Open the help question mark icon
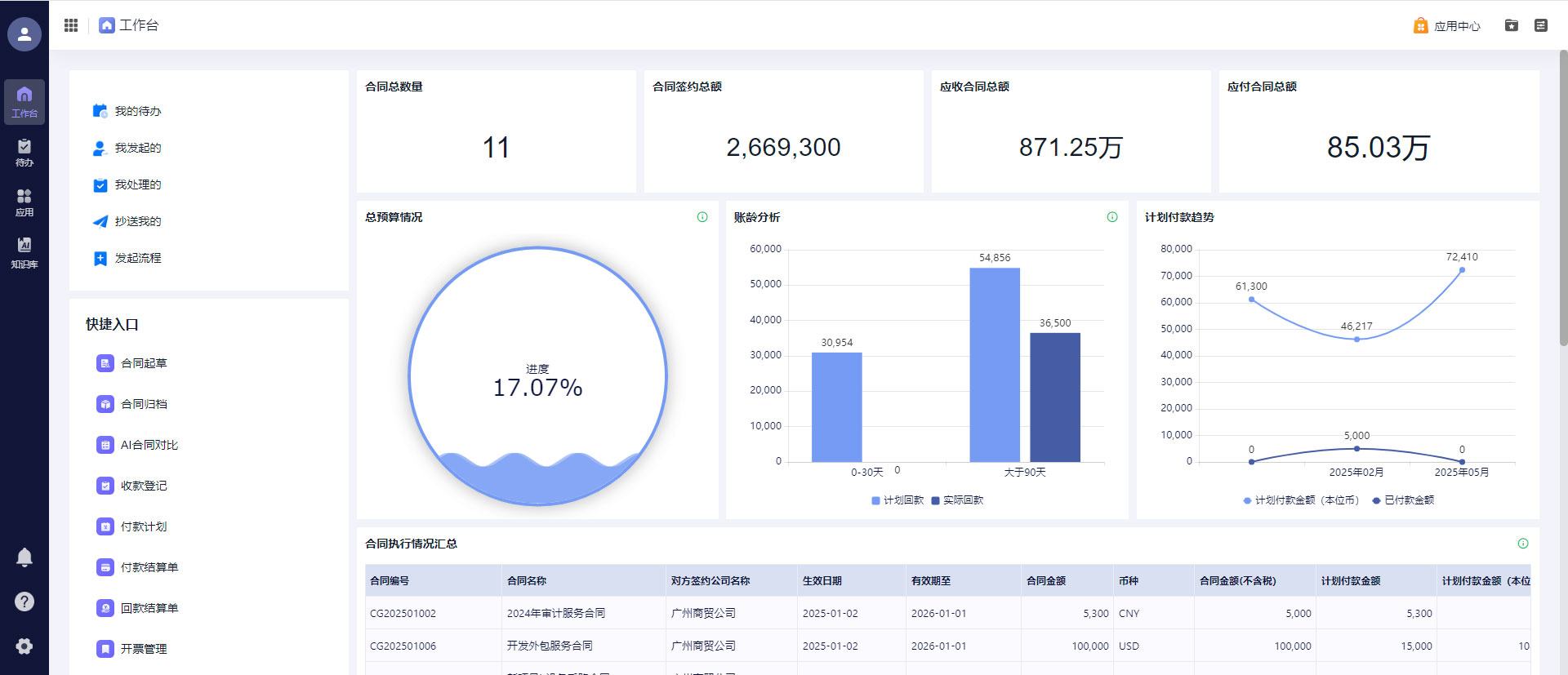Screen dimensions: 1568x675 (x=24, y=602)
